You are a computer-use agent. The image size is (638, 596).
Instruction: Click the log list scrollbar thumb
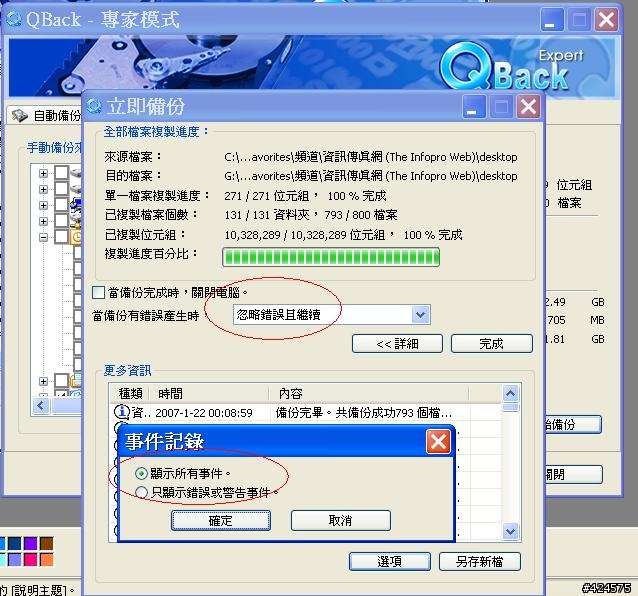(511, 407)
